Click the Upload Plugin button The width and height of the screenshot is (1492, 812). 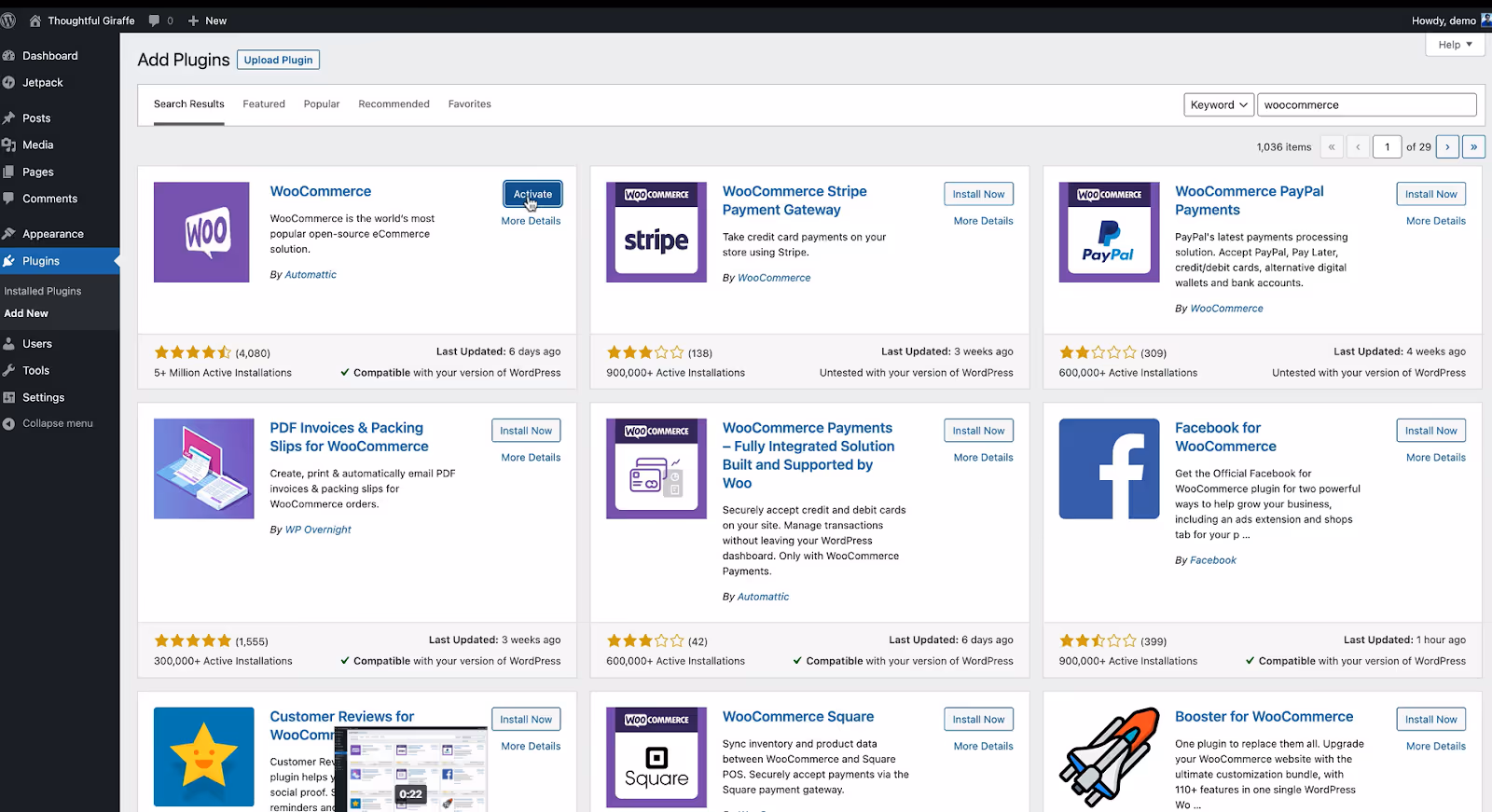tap(278, 60)
